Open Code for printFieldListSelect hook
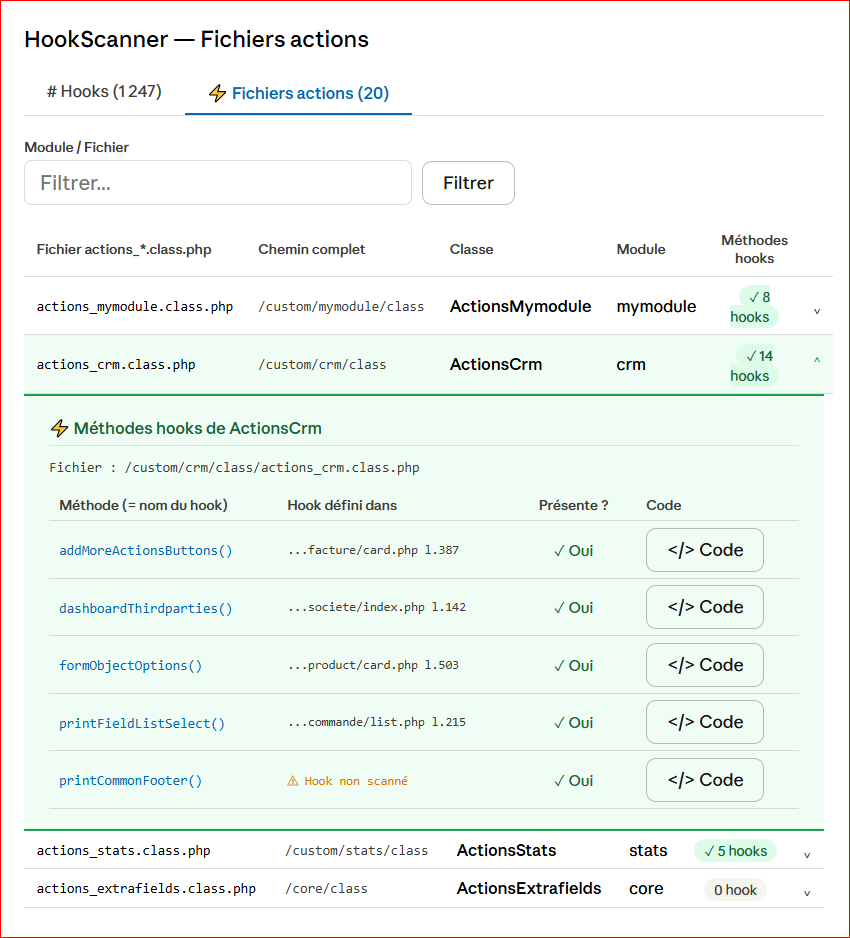Screen dimensions: 850x938 (704, 722)
